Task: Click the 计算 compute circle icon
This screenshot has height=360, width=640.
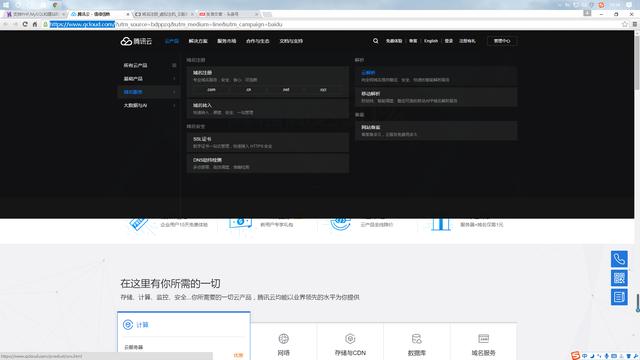Action: (x=128, y=324)
